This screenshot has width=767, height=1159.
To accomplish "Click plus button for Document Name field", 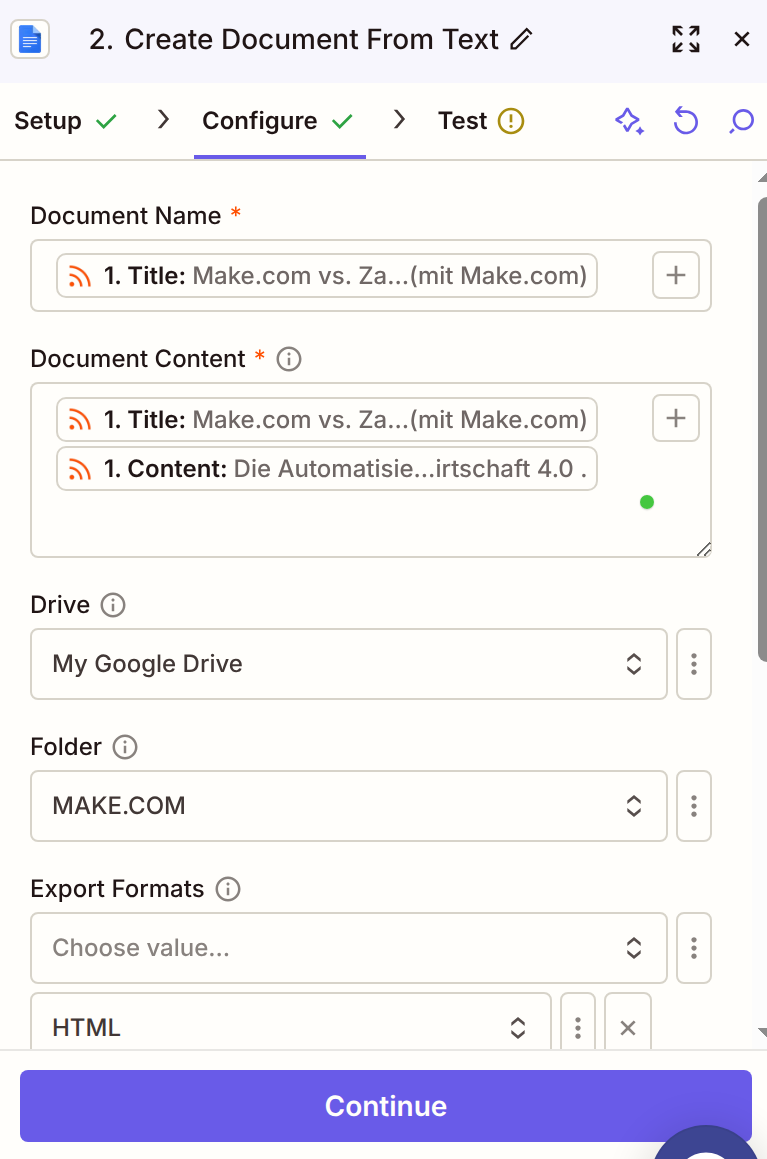I will 675,275.
